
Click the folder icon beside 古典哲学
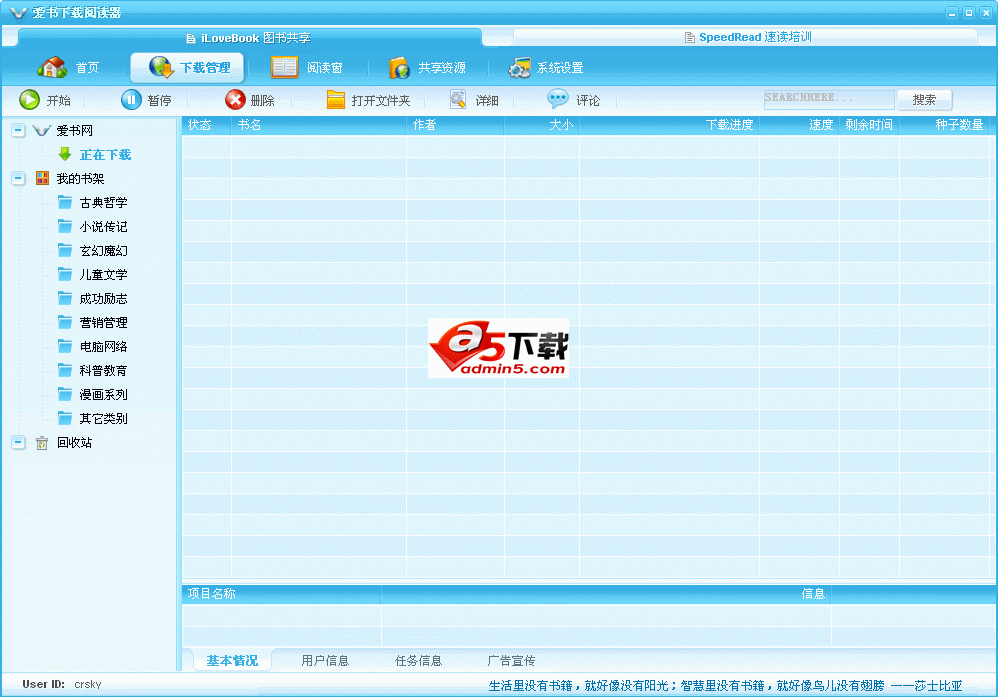click(65, 202)
